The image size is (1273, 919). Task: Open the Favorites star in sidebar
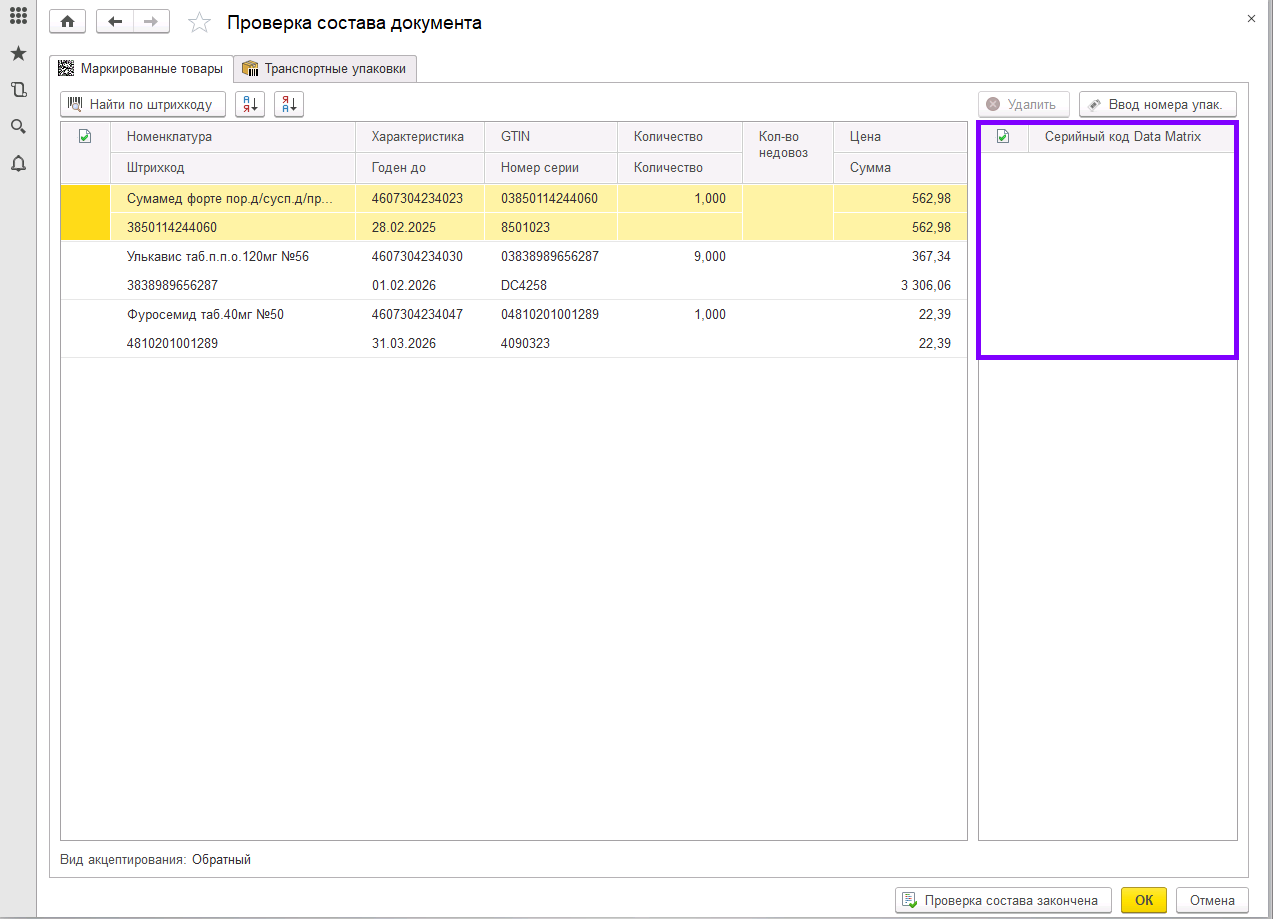pos(18,53)
